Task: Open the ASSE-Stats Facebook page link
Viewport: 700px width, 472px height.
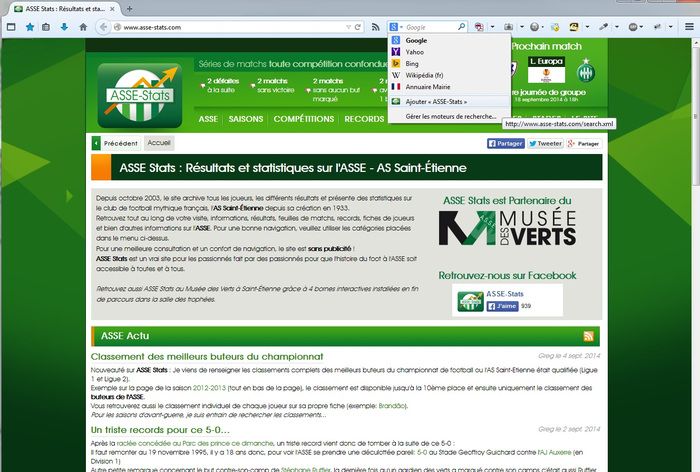Action: (x=504, y=294)
